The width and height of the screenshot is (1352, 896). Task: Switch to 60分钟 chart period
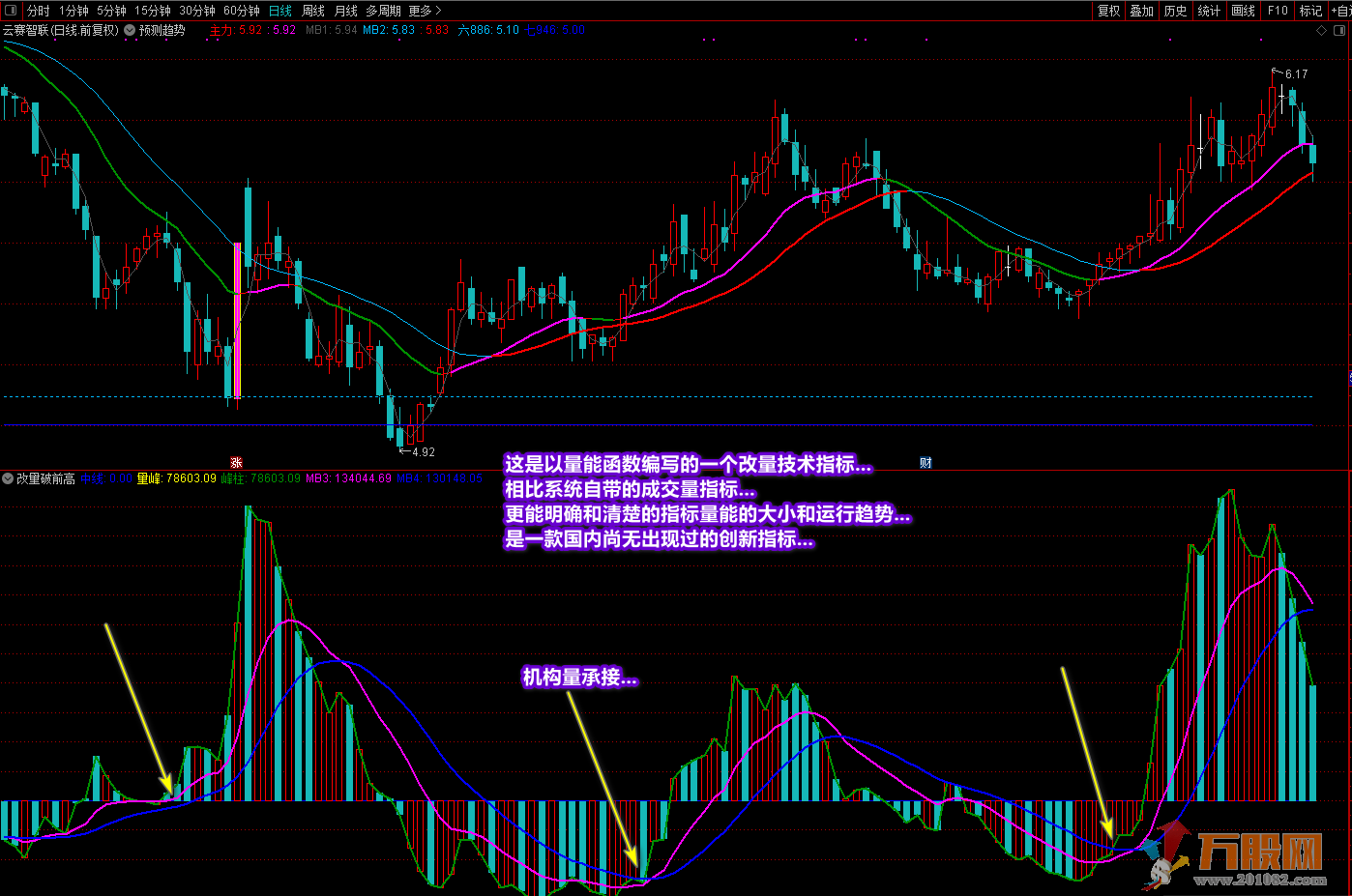[x=241, y=11]
